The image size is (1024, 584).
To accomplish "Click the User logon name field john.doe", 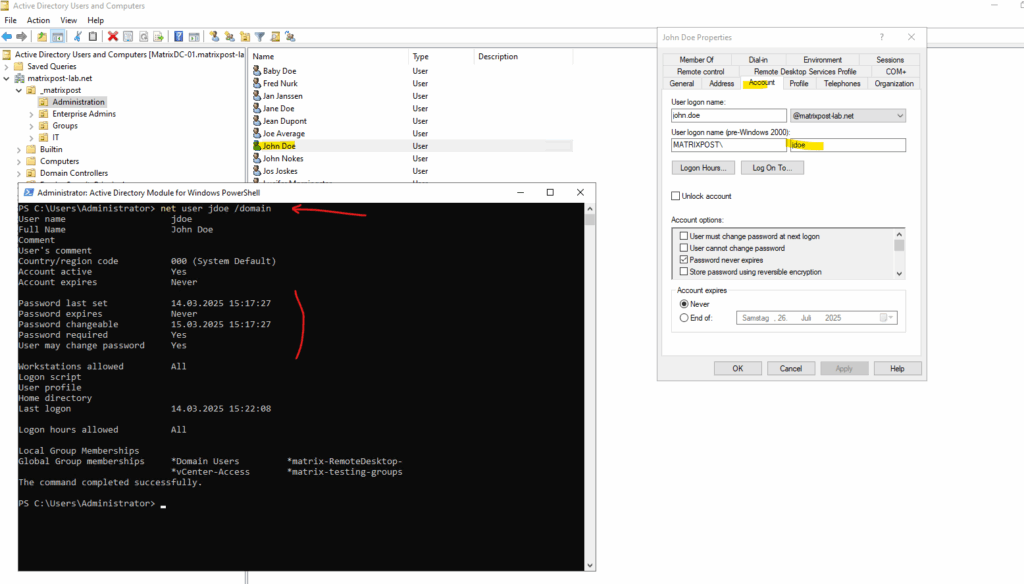I will (729, 116).
